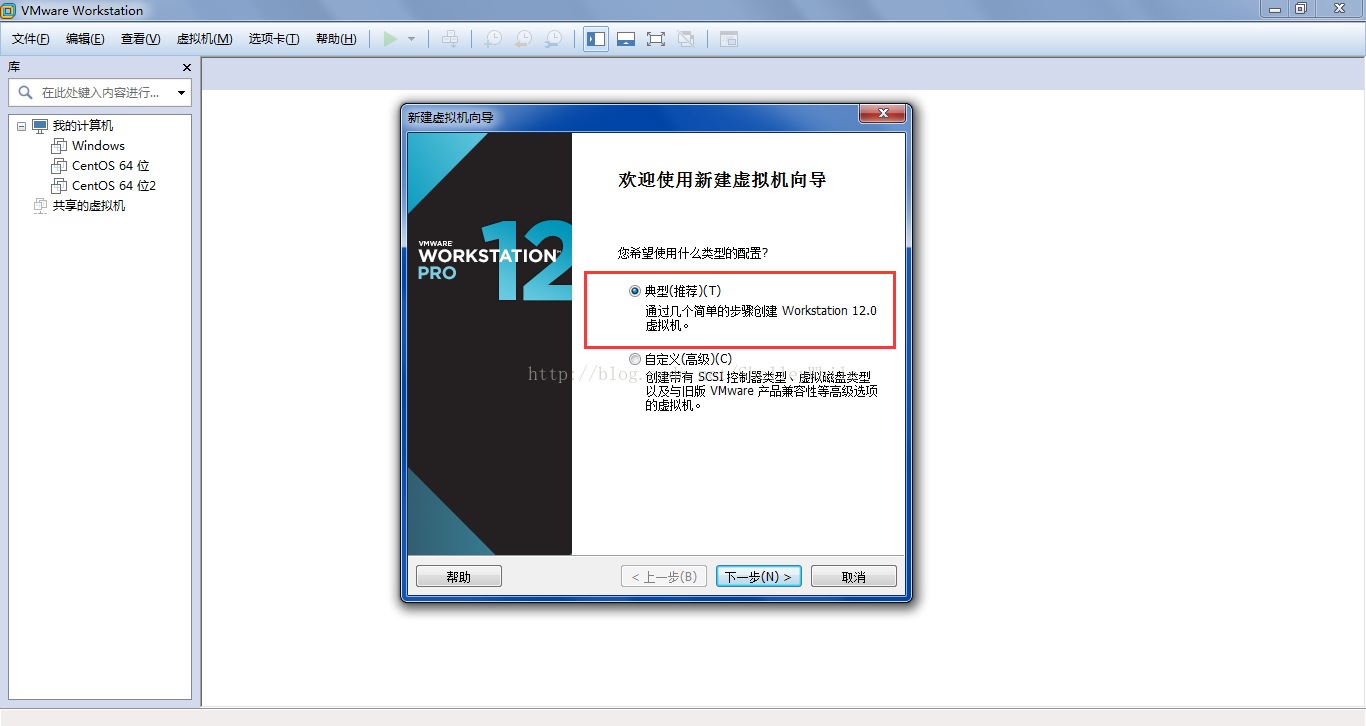The width and height of the screenshot is (1366, 726).
Task: Click the 共享的虚拟机 shared icon
Action: point(40,206)
